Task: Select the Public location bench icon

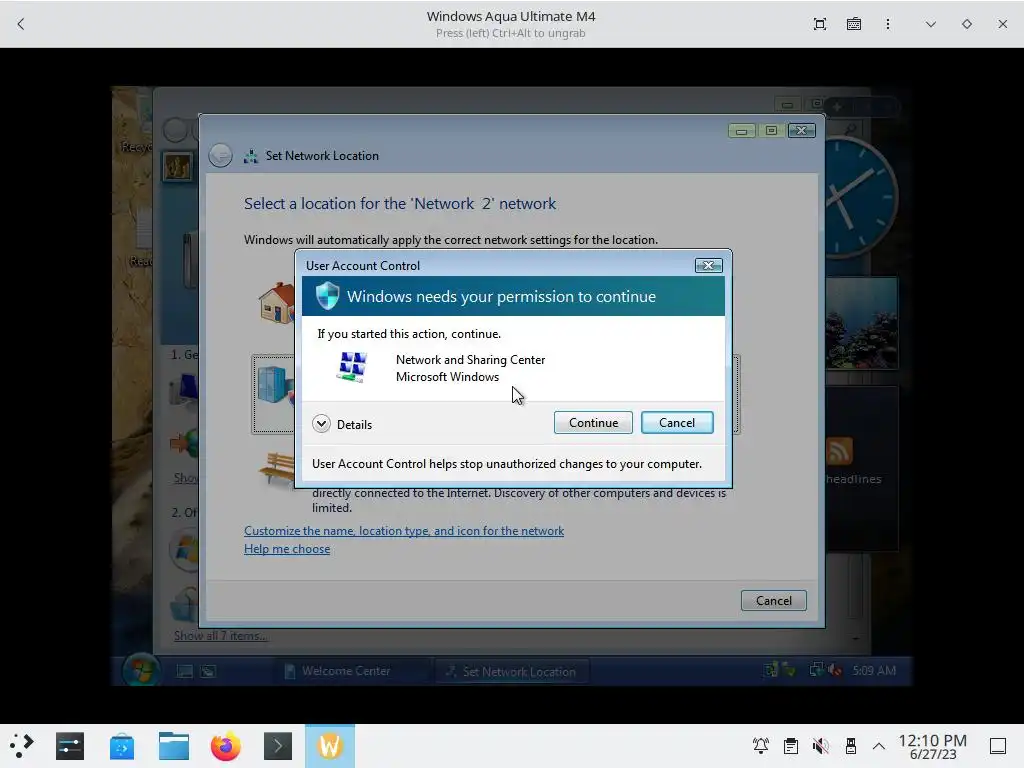Action: pos(277,468)
